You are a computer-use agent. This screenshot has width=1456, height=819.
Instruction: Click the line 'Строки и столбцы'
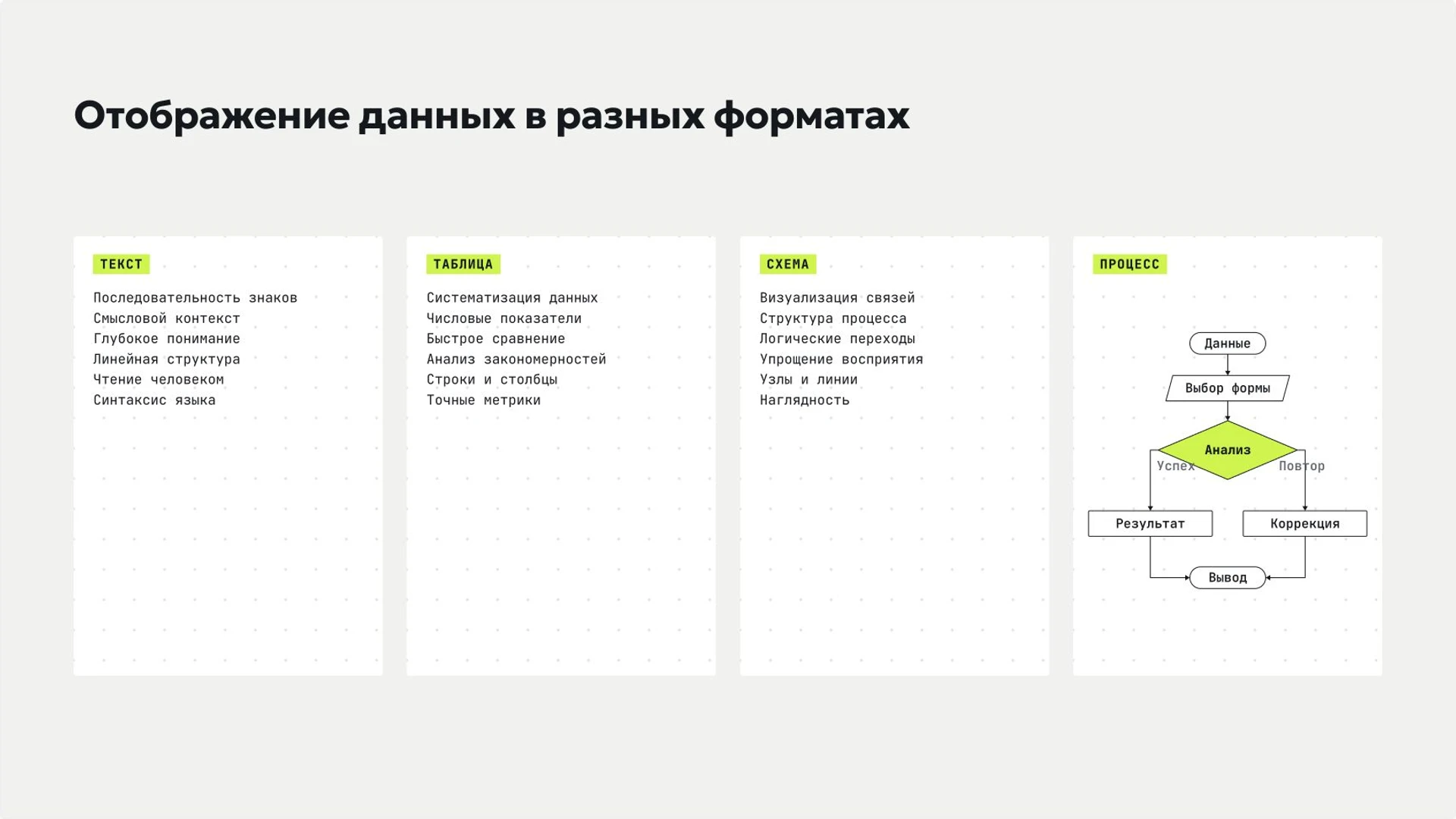[x=491, y=379]
